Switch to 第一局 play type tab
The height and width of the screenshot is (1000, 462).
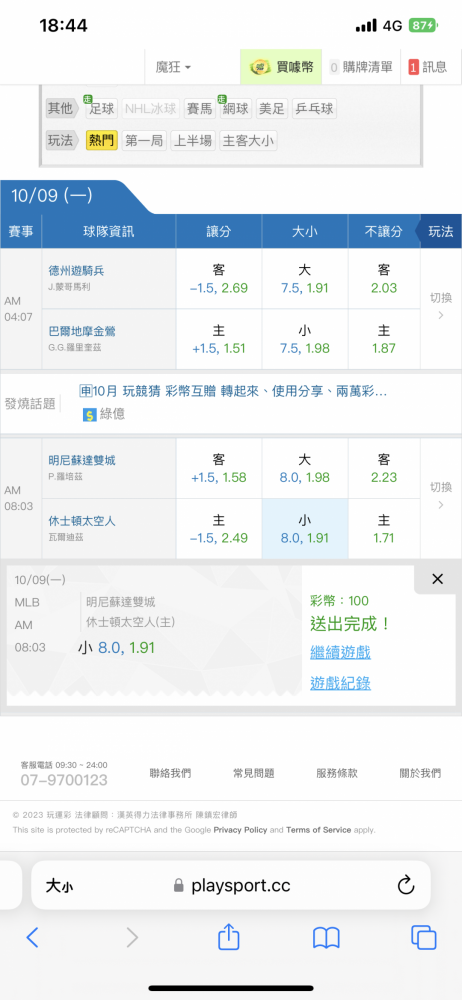(x=144, y=141)
